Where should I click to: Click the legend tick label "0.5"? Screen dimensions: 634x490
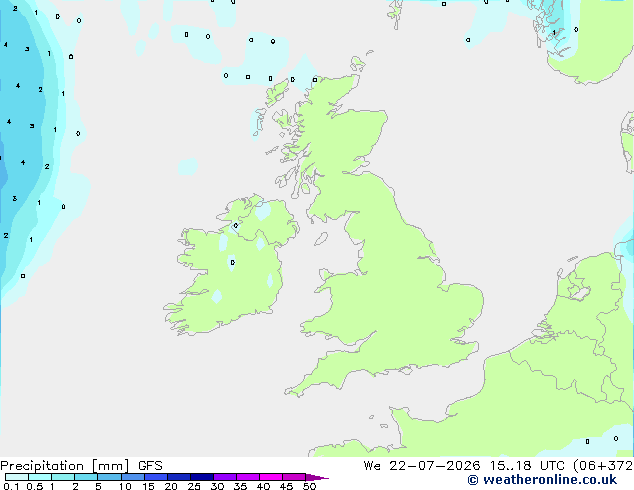tap(34, 486)
